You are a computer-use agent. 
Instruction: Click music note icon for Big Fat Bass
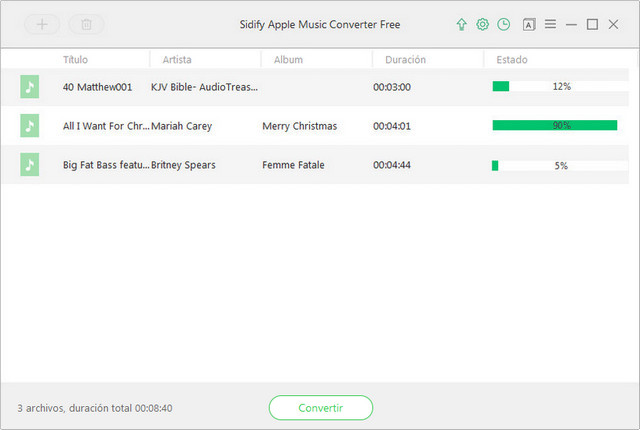(30, 164)
